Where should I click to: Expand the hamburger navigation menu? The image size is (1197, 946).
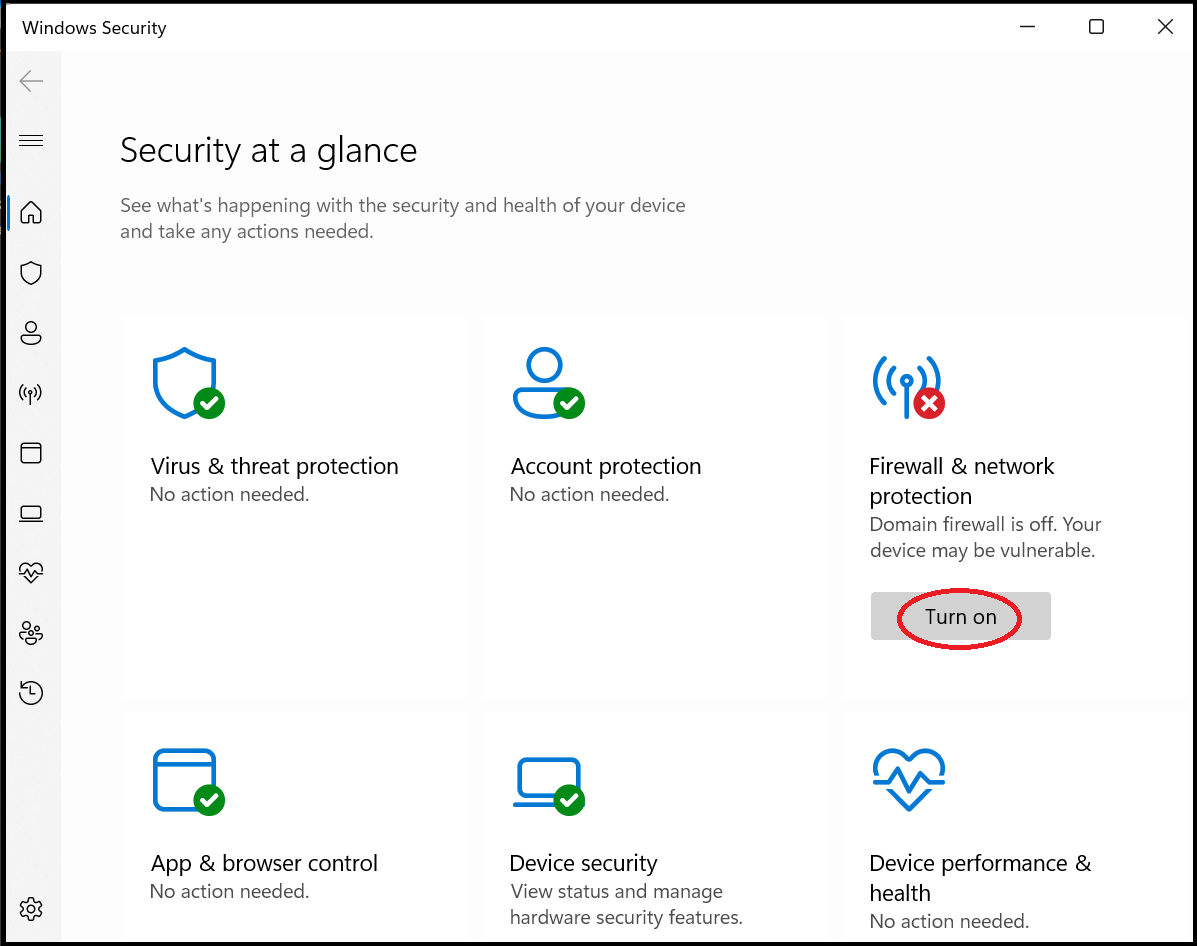coord(31,140)
